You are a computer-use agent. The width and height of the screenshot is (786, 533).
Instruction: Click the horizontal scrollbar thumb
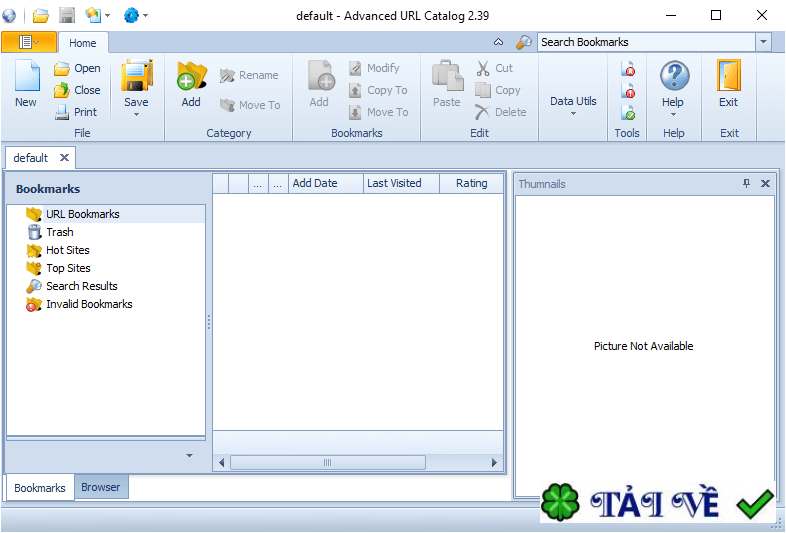pyautogui.click(x=328, y=462)
